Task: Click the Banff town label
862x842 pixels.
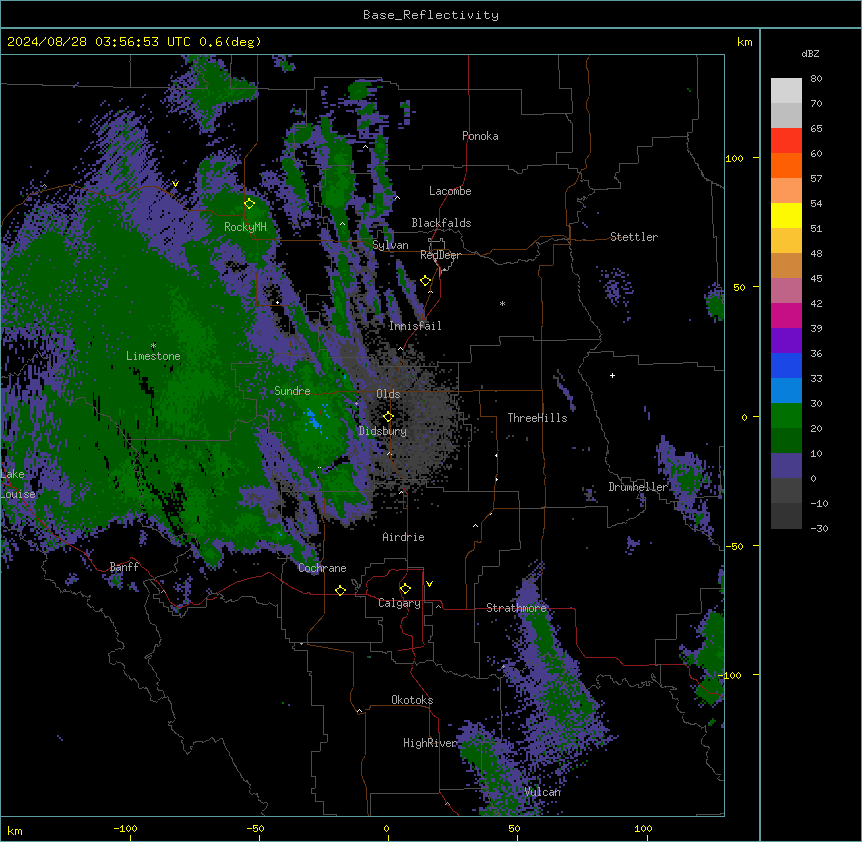Action: coord(124,567)
